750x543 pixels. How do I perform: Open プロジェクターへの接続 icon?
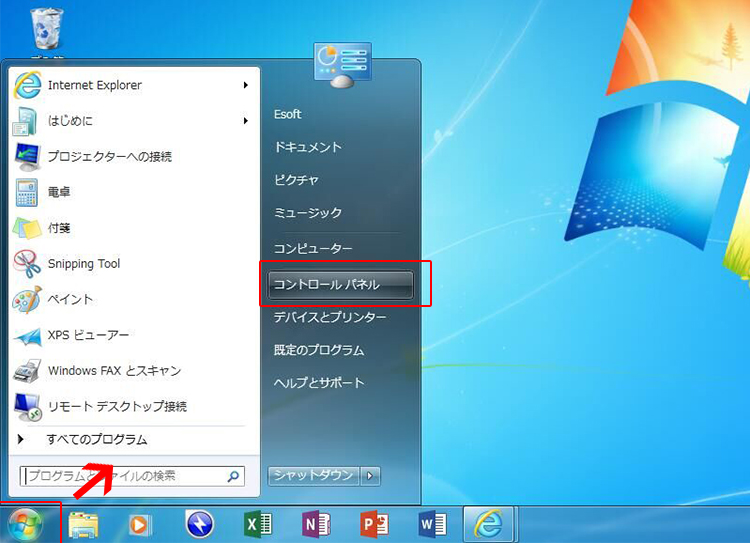click(27, 156)
